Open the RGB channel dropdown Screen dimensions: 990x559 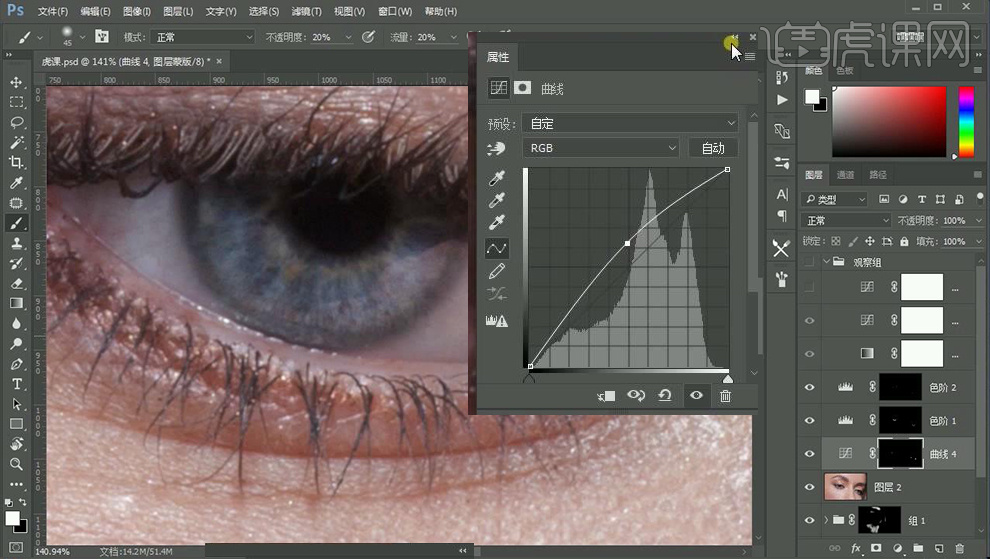click(x=601, y=148)
